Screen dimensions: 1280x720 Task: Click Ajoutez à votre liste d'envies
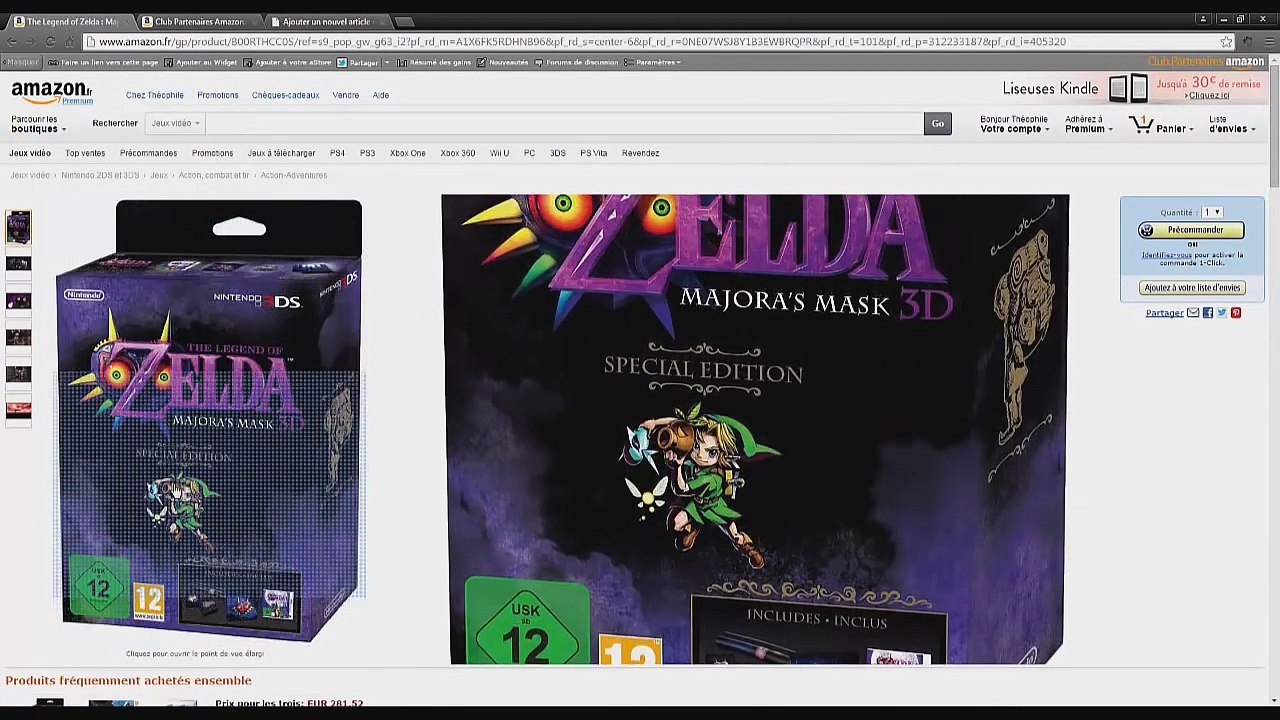click(1191, 288)
